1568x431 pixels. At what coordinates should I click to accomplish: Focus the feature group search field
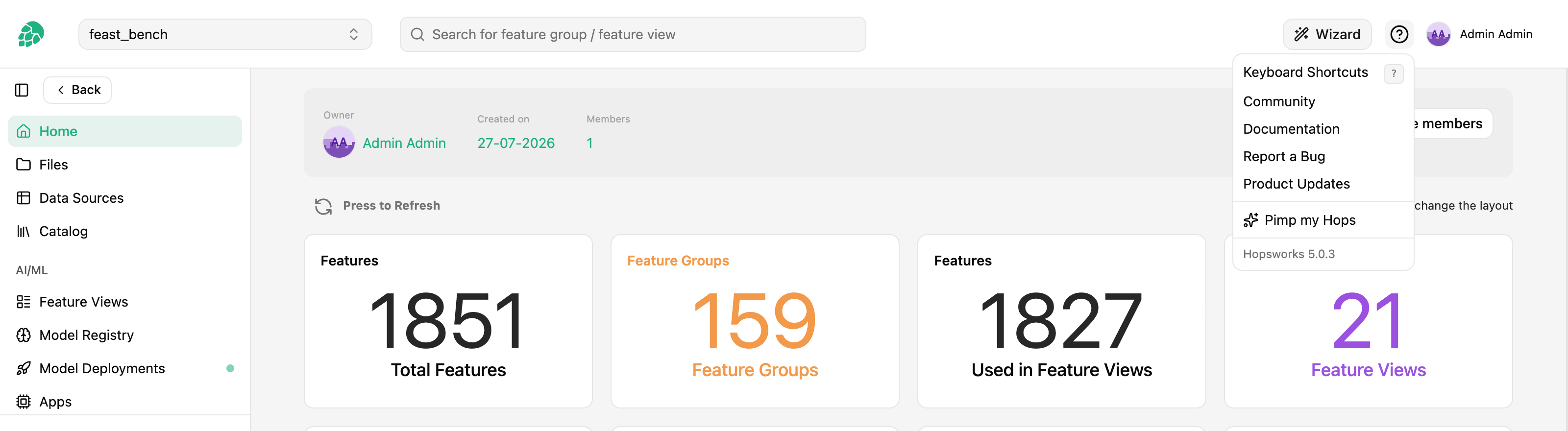coord(633,34)
